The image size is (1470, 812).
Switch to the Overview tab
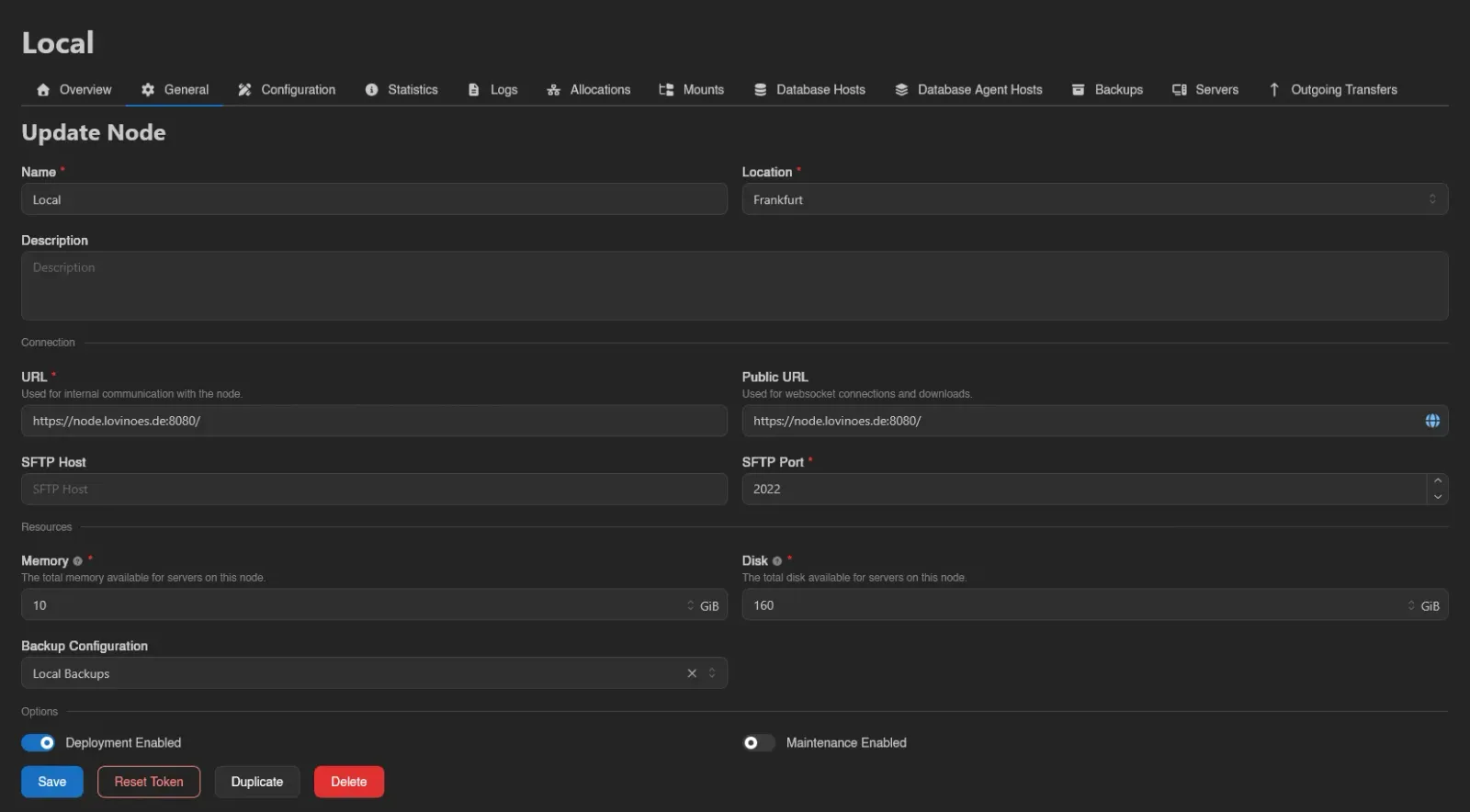[x=74, y=90]
